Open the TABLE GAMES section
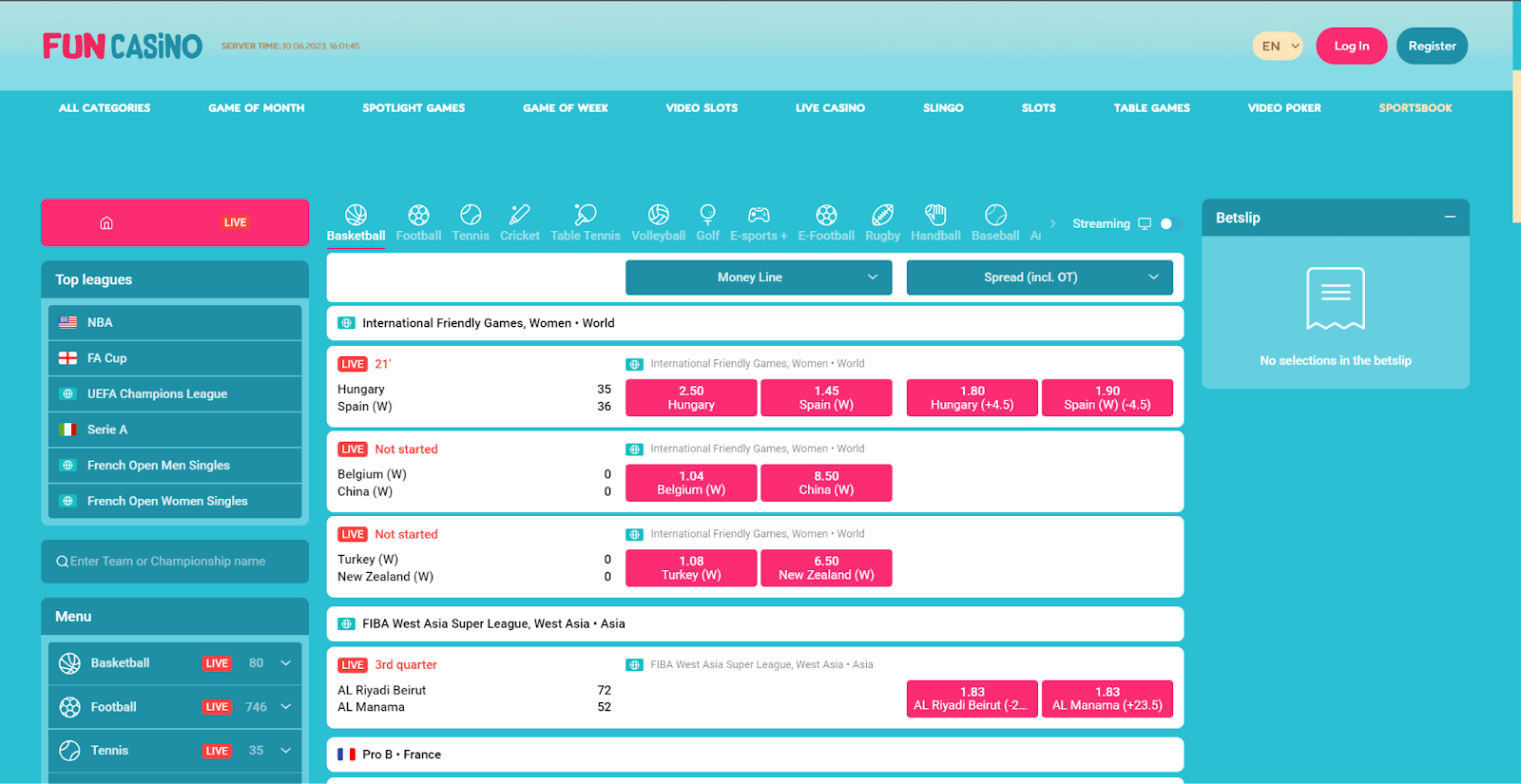1521x784 pixels. click(x=1151, y=108)
